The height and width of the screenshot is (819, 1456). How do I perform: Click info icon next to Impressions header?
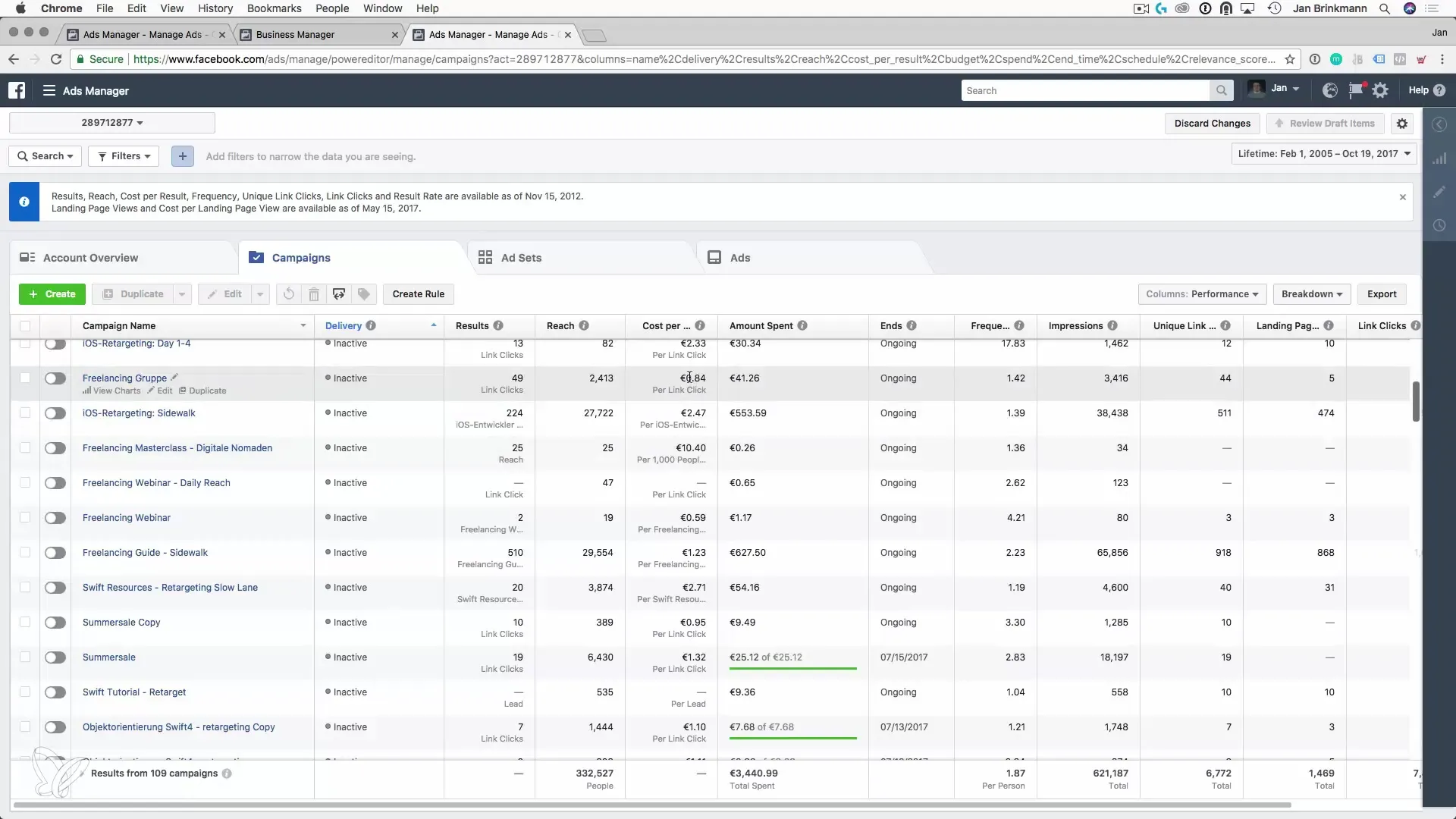[1112, 325]
